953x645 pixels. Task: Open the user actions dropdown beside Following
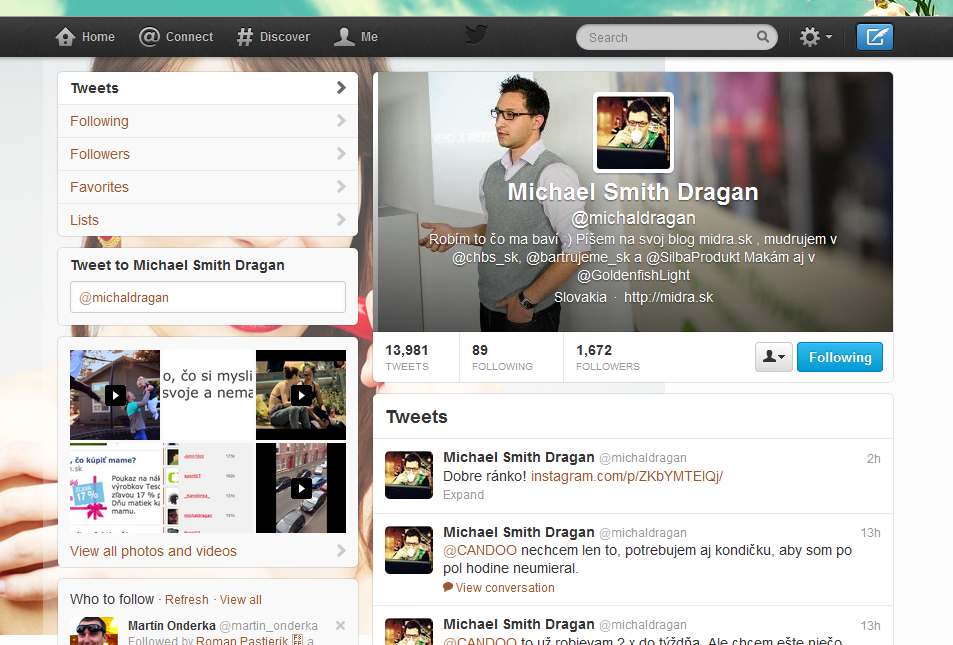point(774,357)
